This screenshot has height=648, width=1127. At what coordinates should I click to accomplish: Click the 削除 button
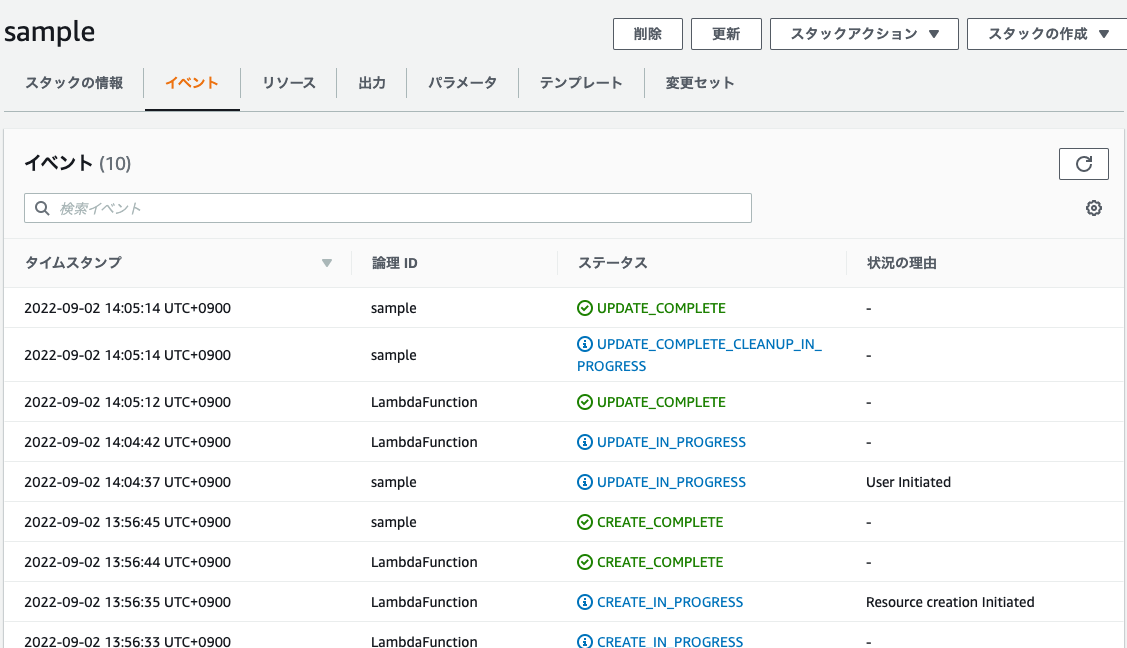point(648,34)
